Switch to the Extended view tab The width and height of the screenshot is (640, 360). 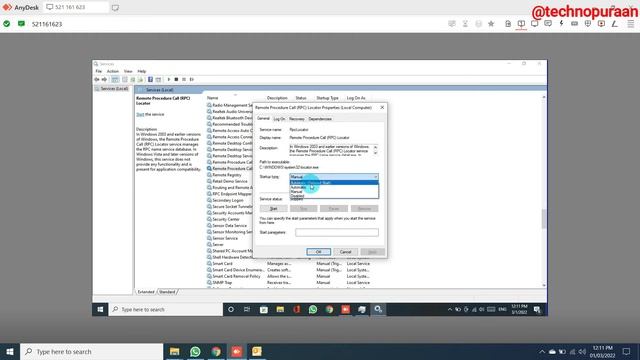tap(146, 292)
